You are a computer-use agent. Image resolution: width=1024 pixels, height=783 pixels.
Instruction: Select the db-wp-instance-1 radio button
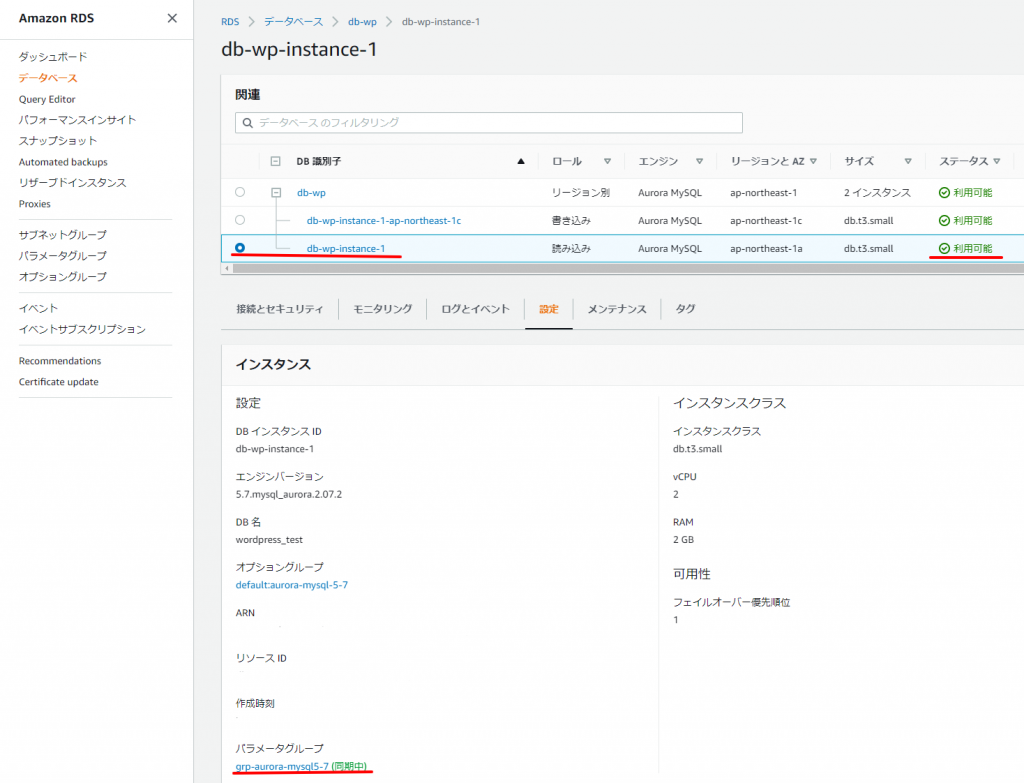240,248
